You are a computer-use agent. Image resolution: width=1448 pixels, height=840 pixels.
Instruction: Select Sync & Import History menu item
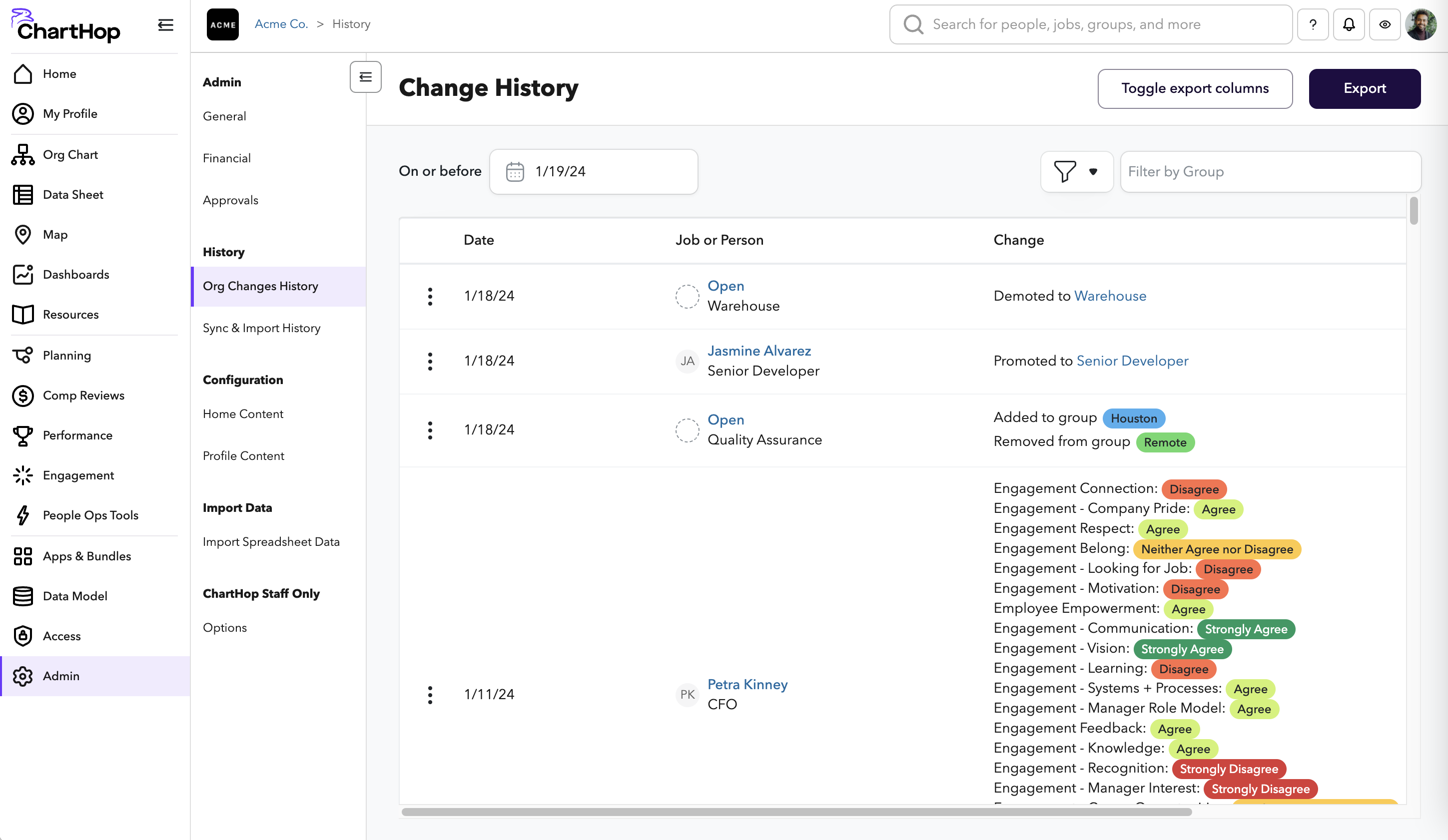(261, 328)
